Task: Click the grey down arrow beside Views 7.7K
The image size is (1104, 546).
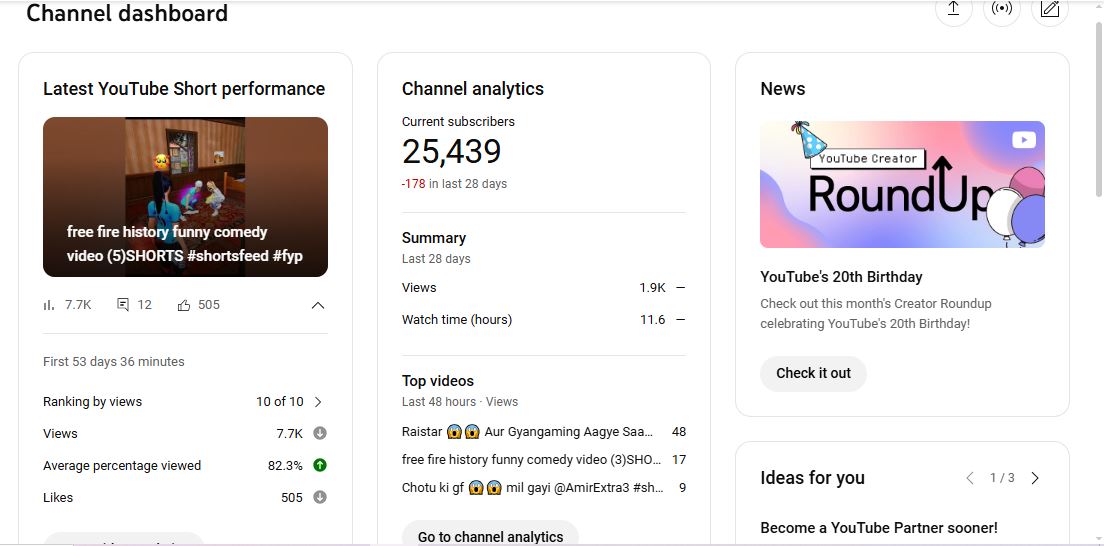Action: coord(320,433)
